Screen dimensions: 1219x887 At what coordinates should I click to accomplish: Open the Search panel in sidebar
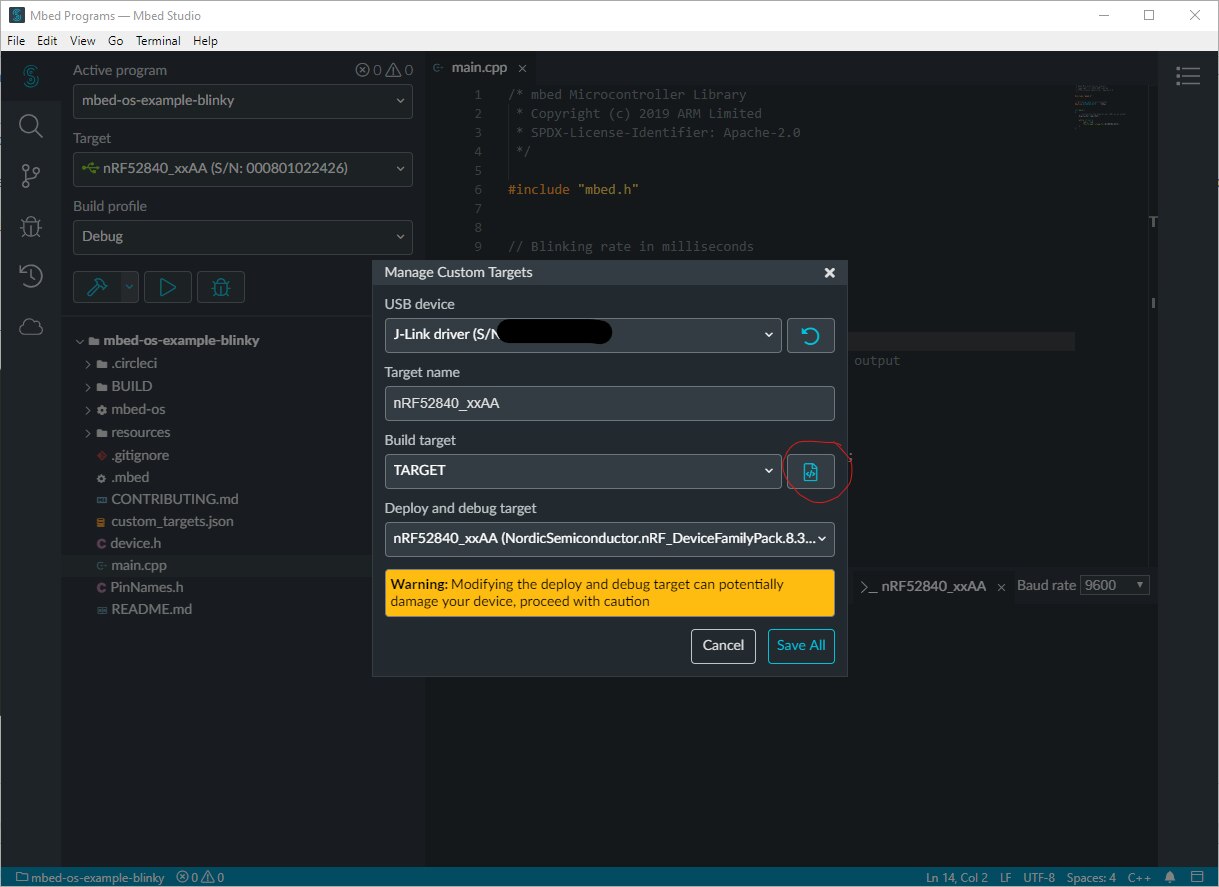30,126
